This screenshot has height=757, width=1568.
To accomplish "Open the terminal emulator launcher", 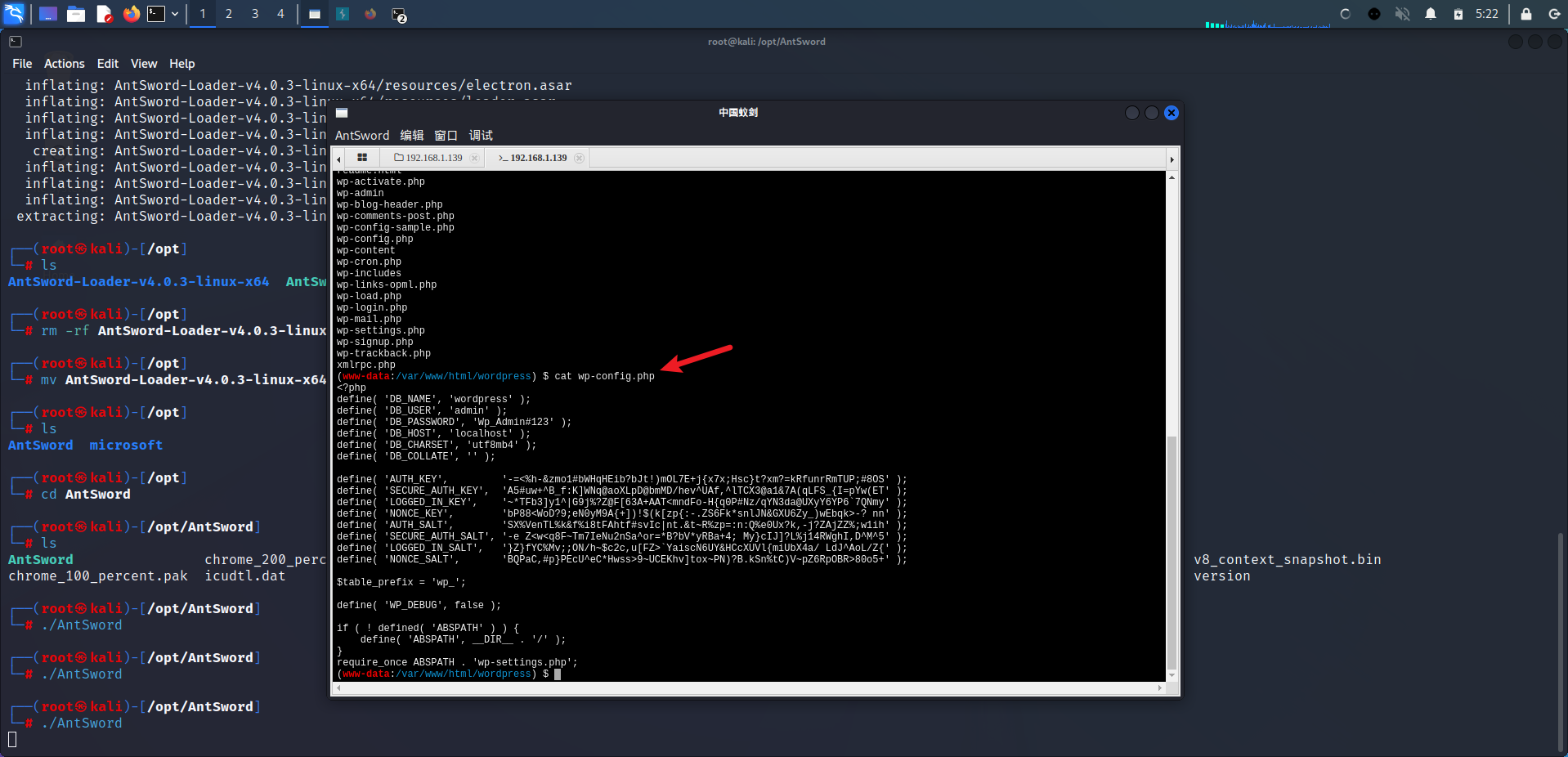I will [156, 14].
